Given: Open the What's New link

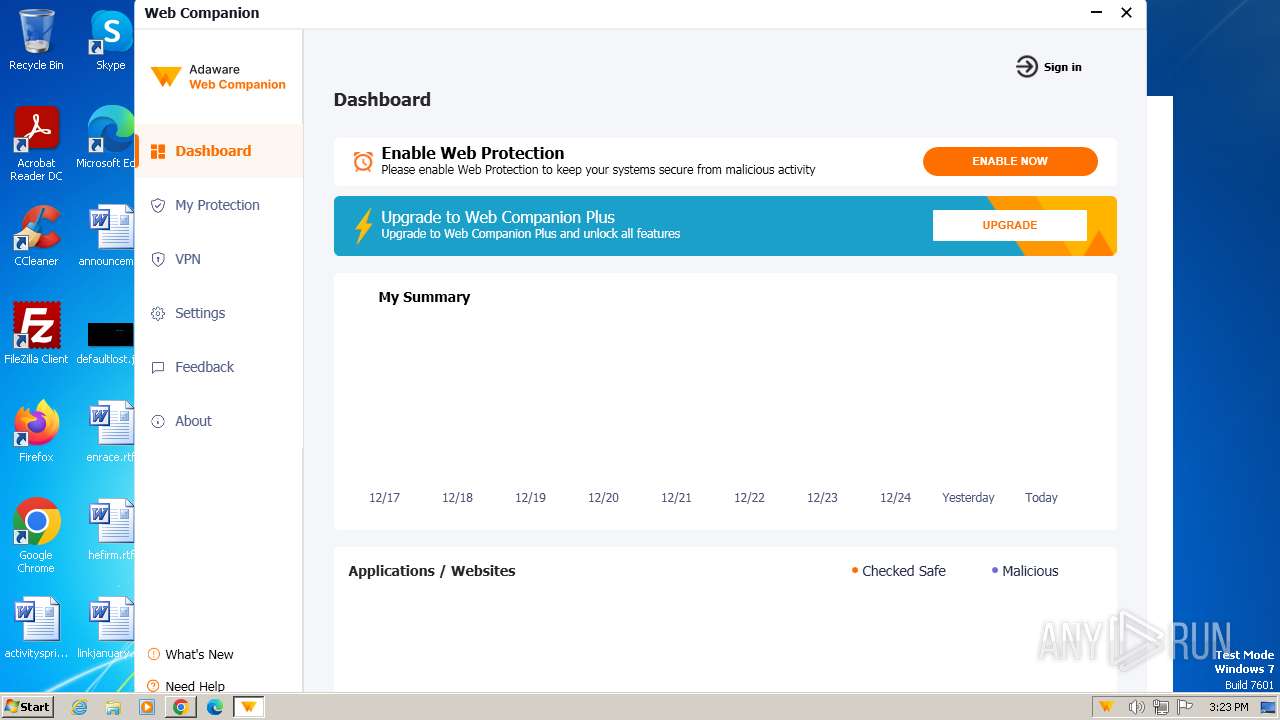Looking at the screenshot, I should tap(199, 654).
